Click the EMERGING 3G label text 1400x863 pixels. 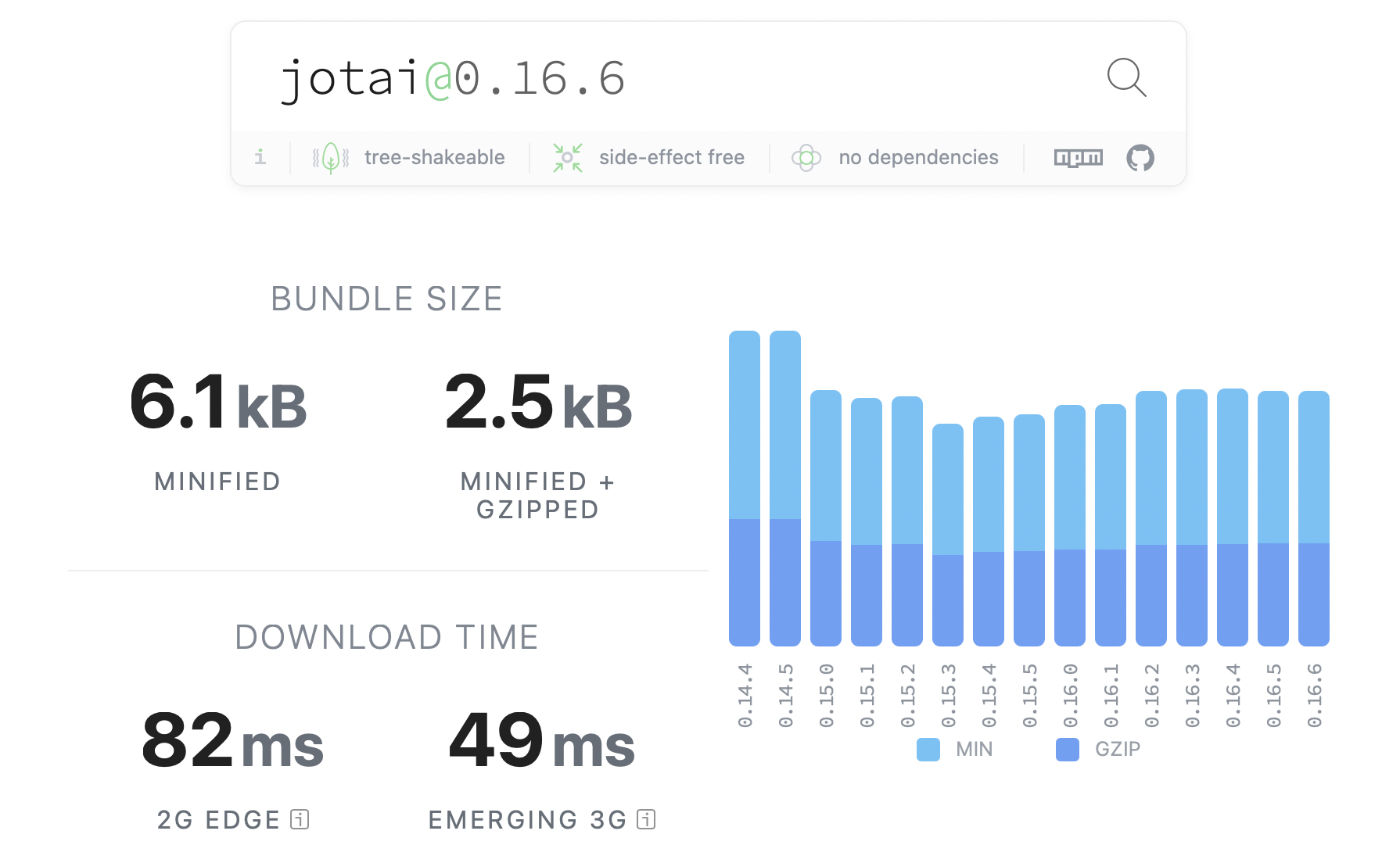point(527,820)
